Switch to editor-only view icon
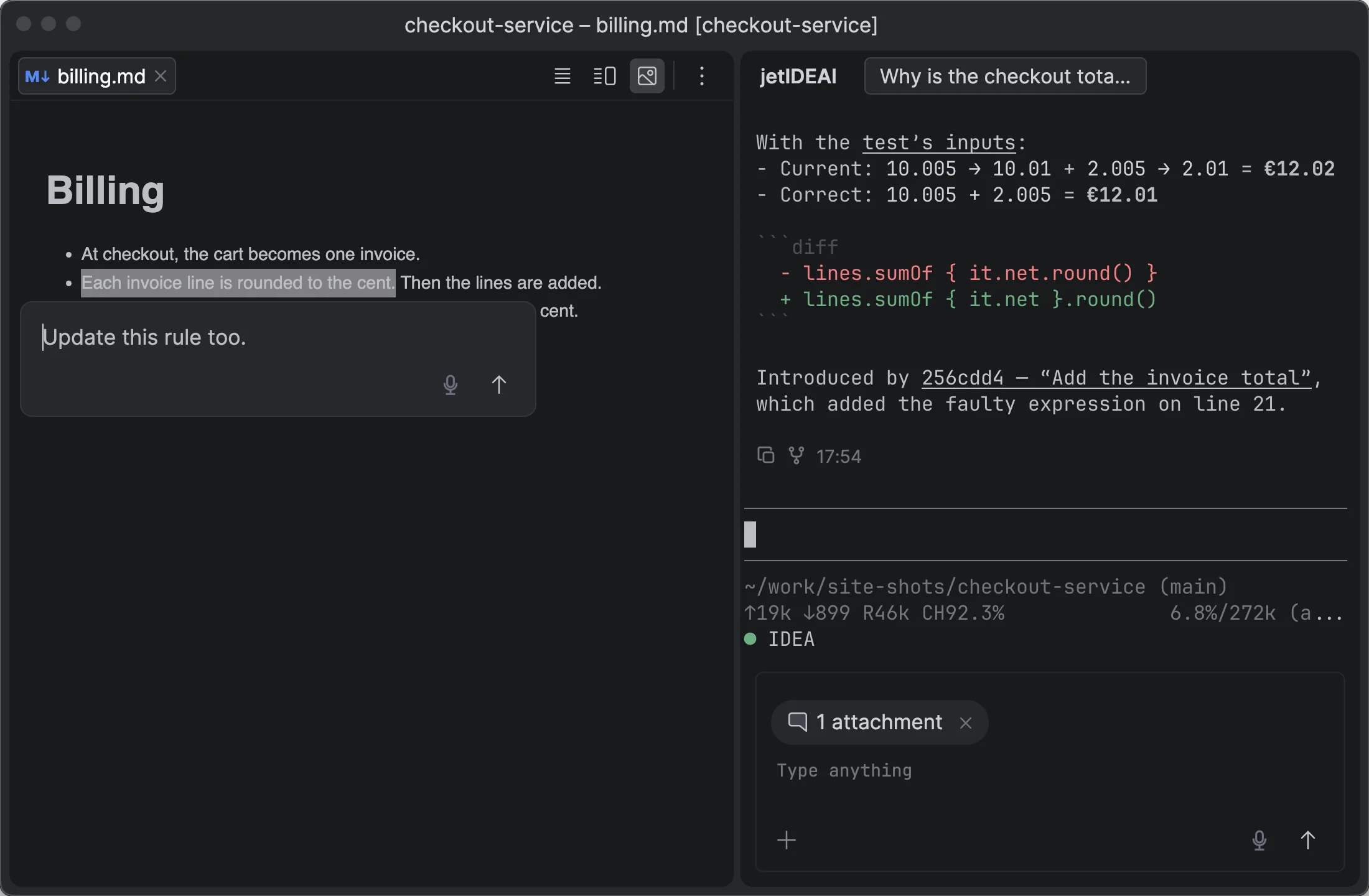The height and width of the screenshot is (896, 1369). (x=563, y=76)
